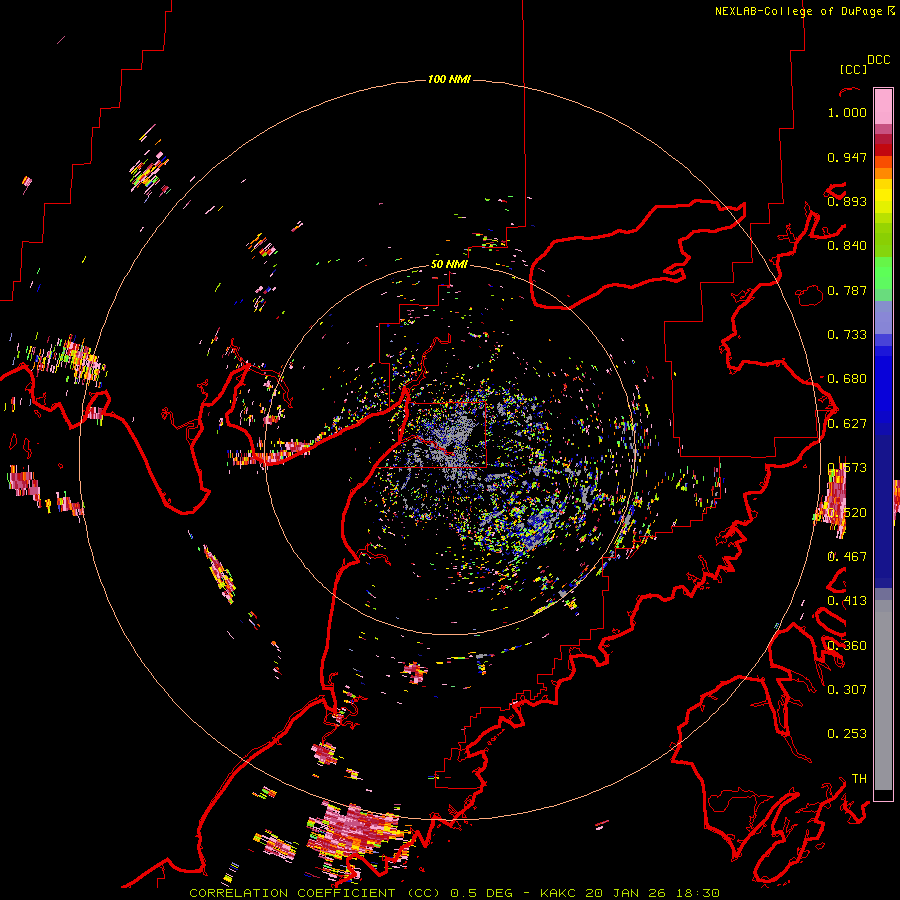This screenshot has height=900, width=900.
Task: Click the TH threshold label
Action: [859, 779]
